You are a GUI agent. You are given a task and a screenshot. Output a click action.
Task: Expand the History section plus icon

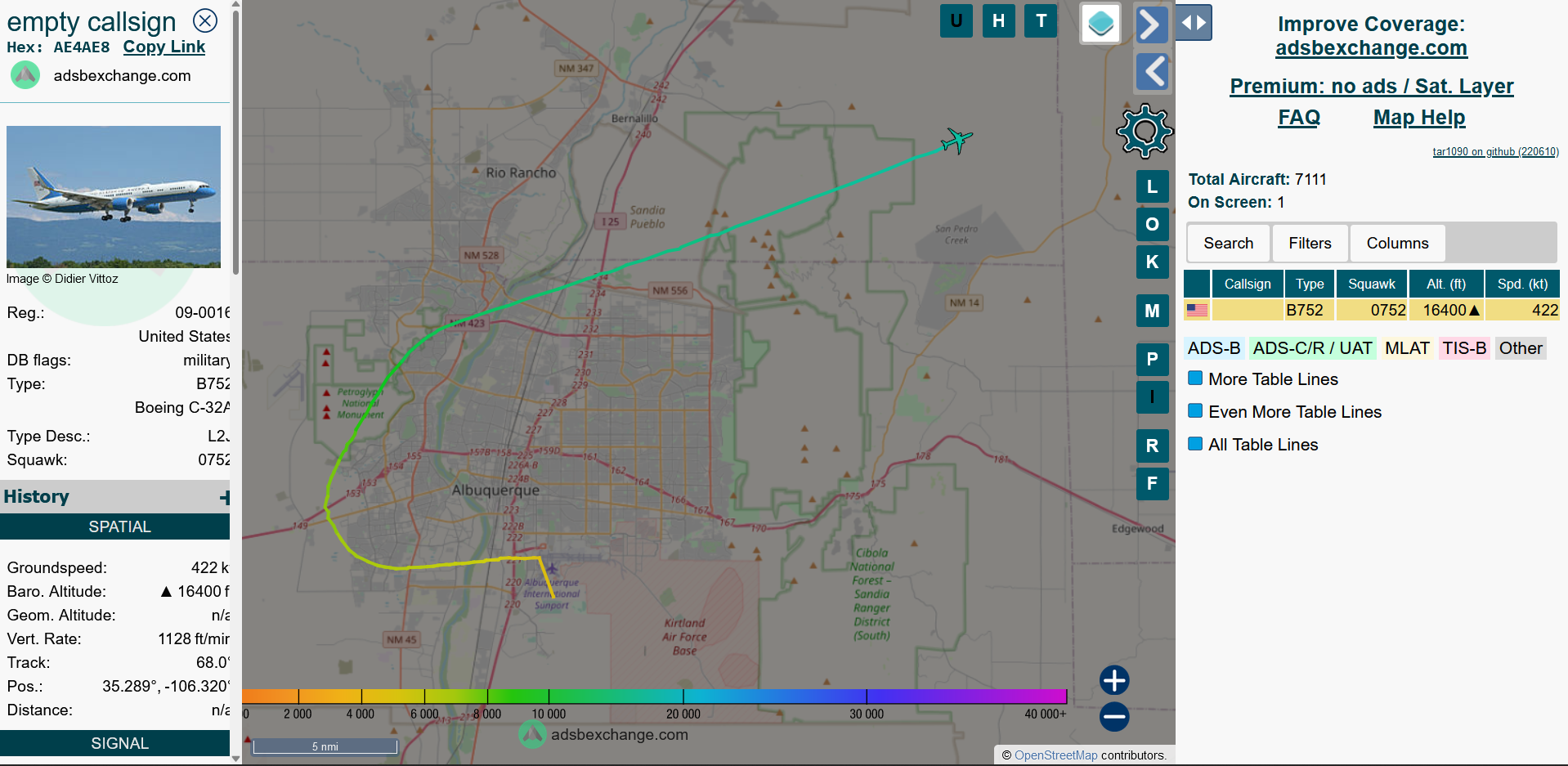pyautogui.click(x=225, y=497)
